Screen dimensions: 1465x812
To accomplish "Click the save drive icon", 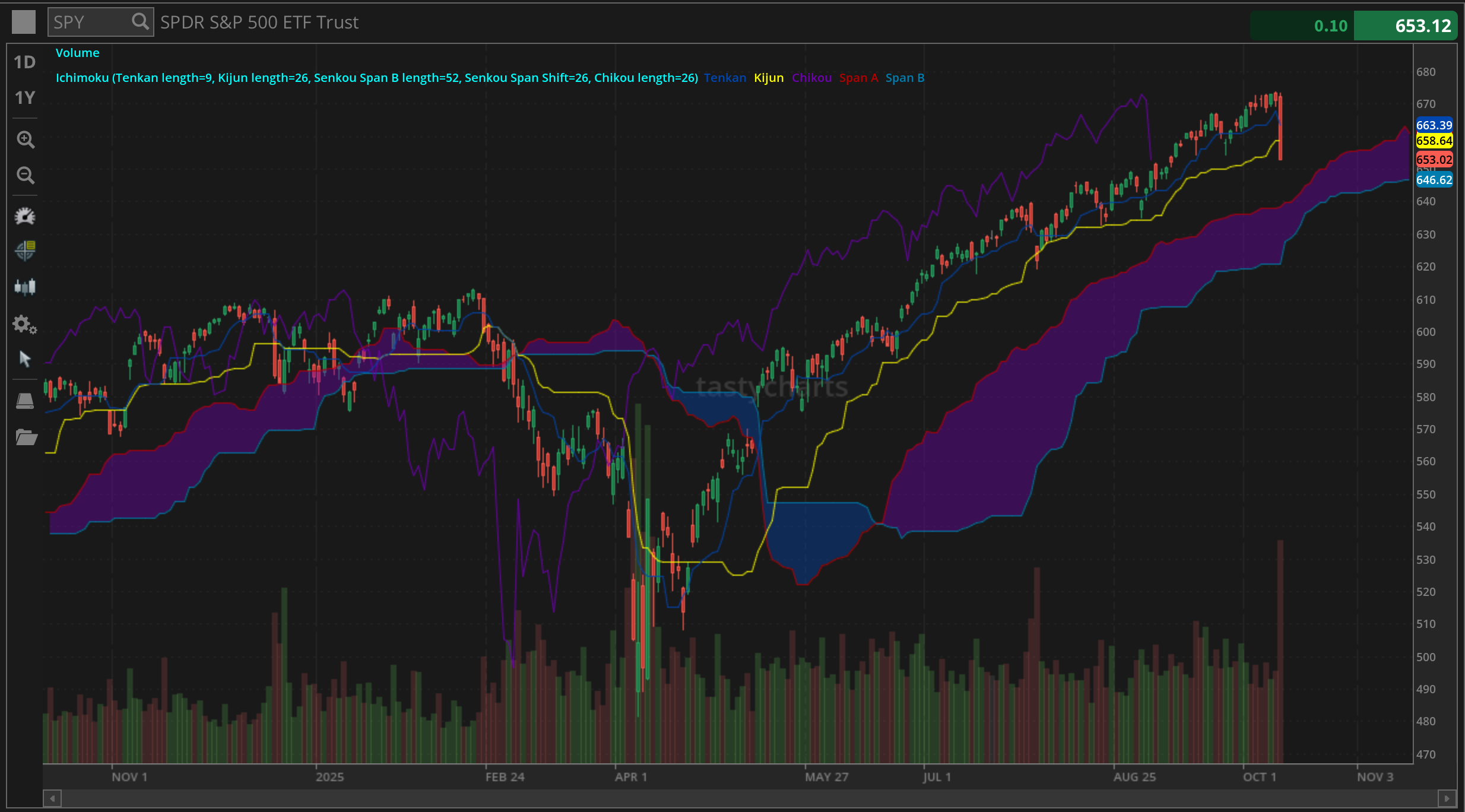I will [x=25, y=402].
